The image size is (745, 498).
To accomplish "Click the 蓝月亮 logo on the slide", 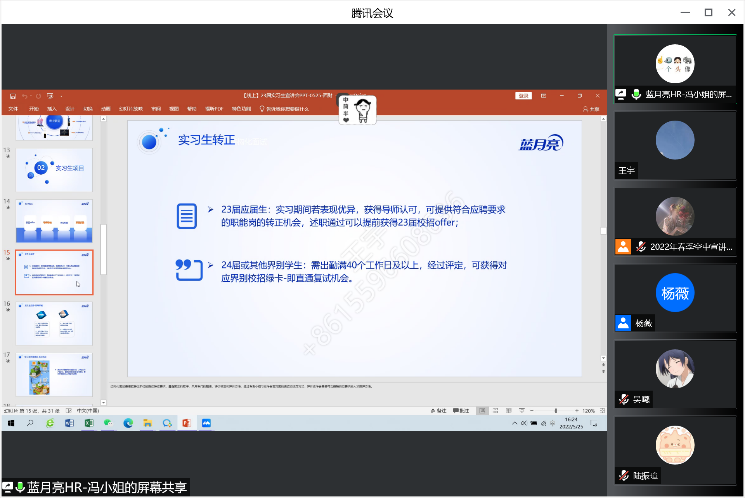I will coord(541,143).
